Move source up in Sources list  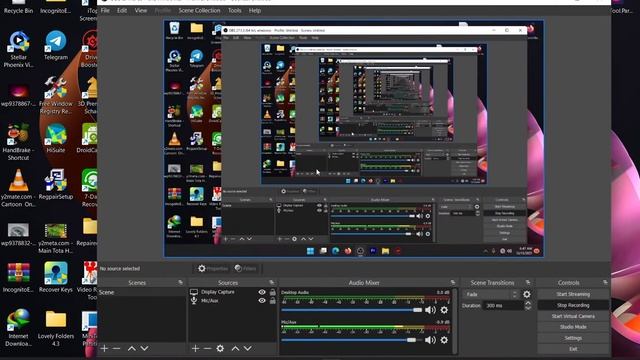tap(235, 348)
